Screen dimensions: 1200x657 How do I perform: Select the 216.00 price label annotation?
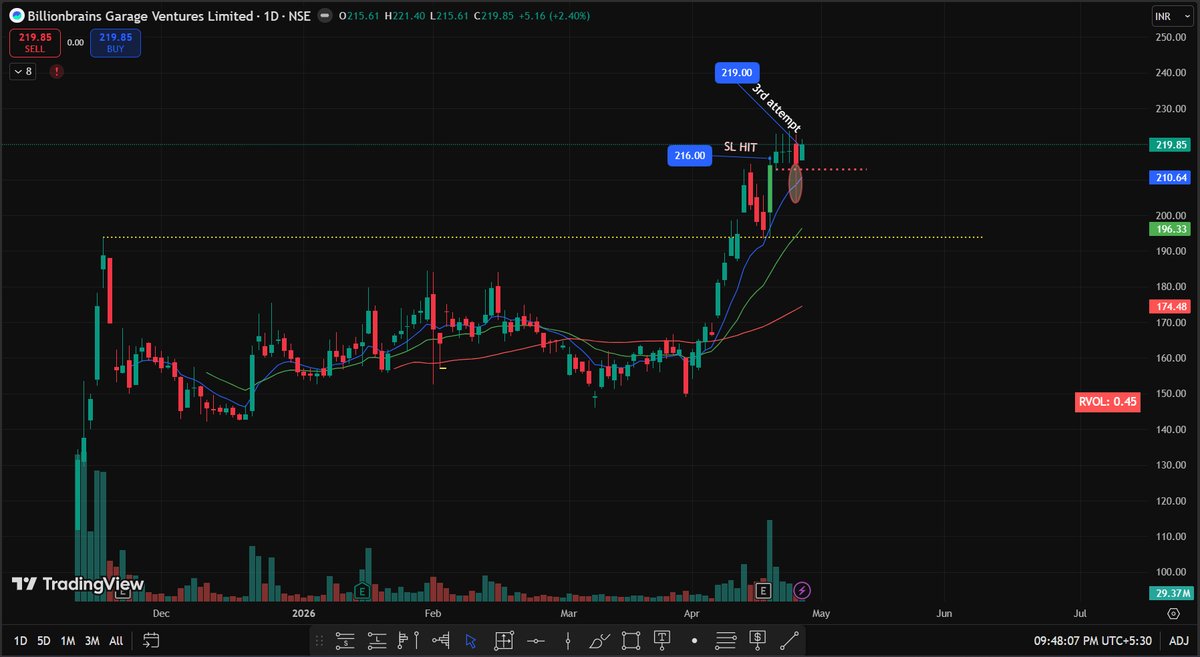690,155
